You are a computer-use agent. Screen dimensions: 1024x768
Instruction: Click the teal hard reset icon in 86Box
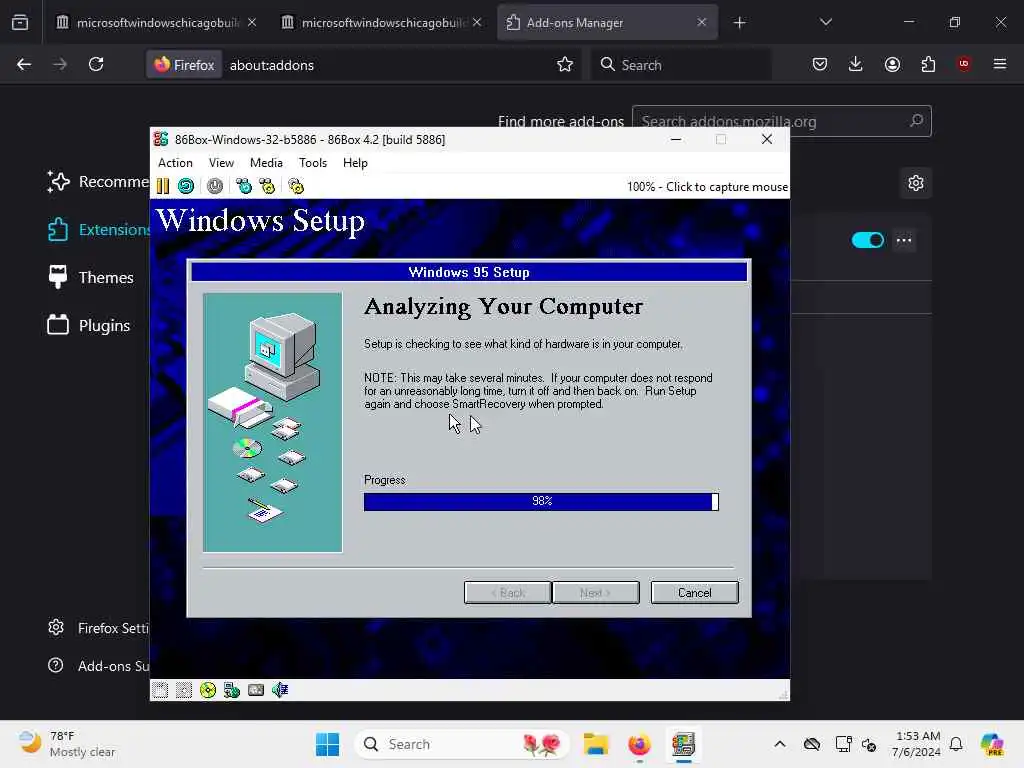(186, 186)
